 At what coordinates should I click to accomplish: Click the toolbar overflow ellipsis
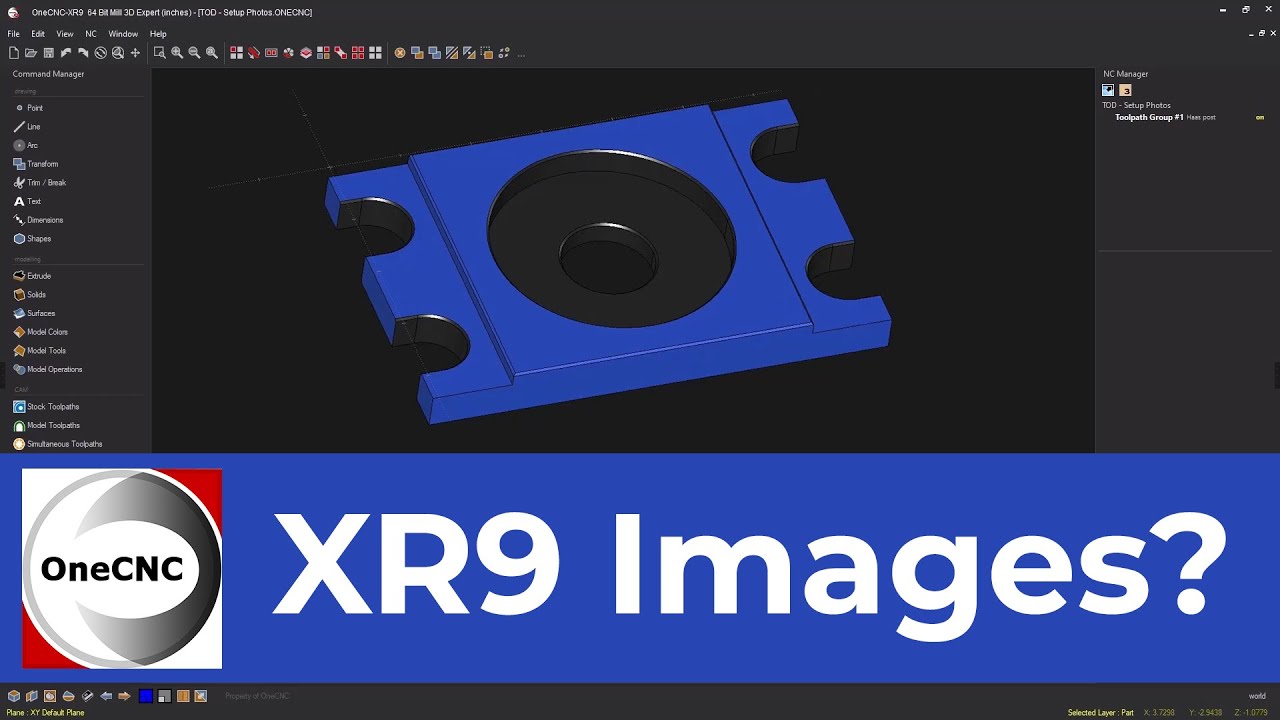coord(521,54)
